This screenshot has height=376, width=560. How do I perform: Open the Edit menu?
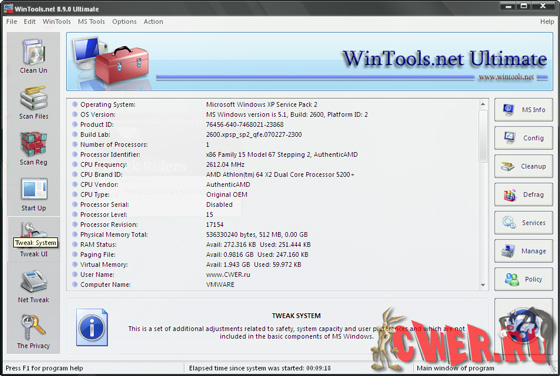pos(30,21)
